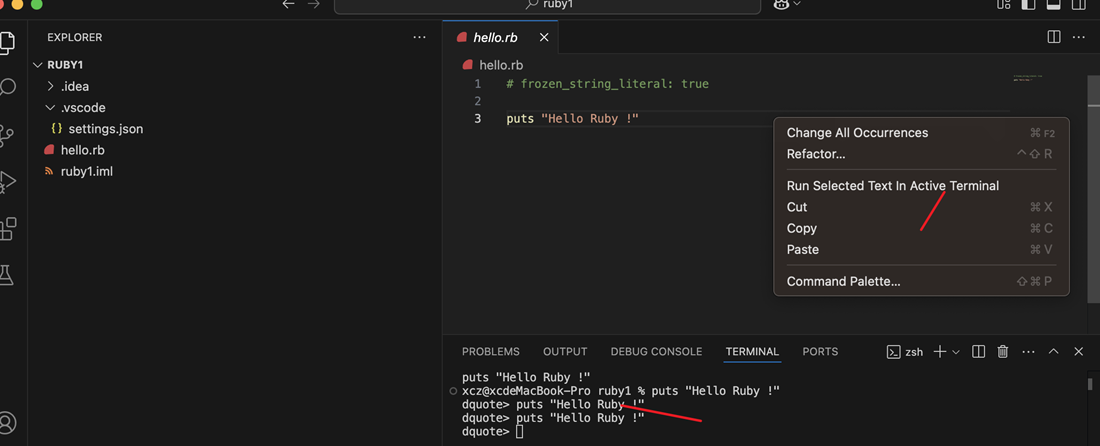Toggle the primary side bar in the title bar
Viewport: 1100px width, 446px height.
[x=1028, y=5]
